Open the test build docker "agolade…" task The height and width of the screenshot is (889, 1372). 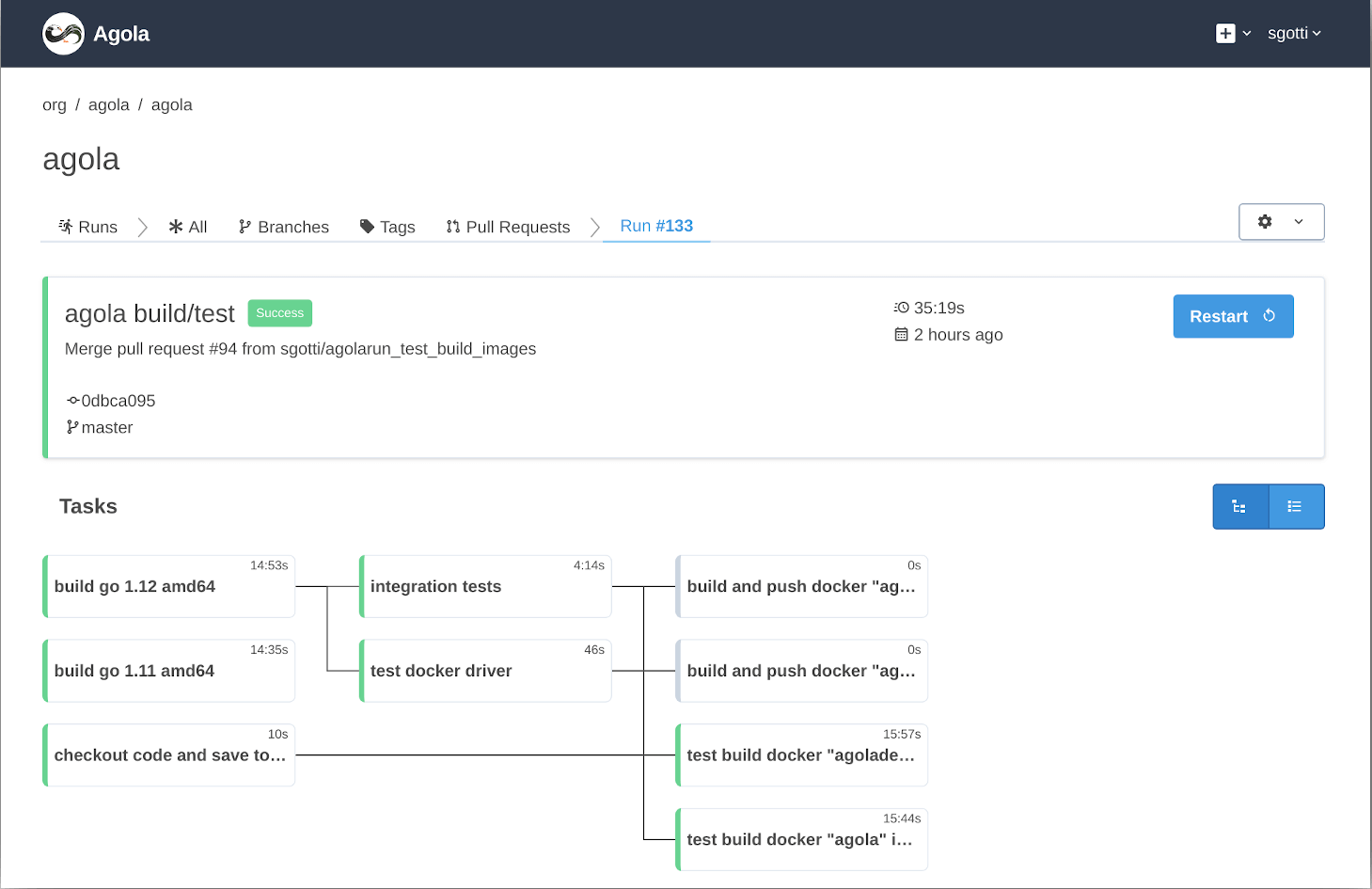click(x=802, y=755)
